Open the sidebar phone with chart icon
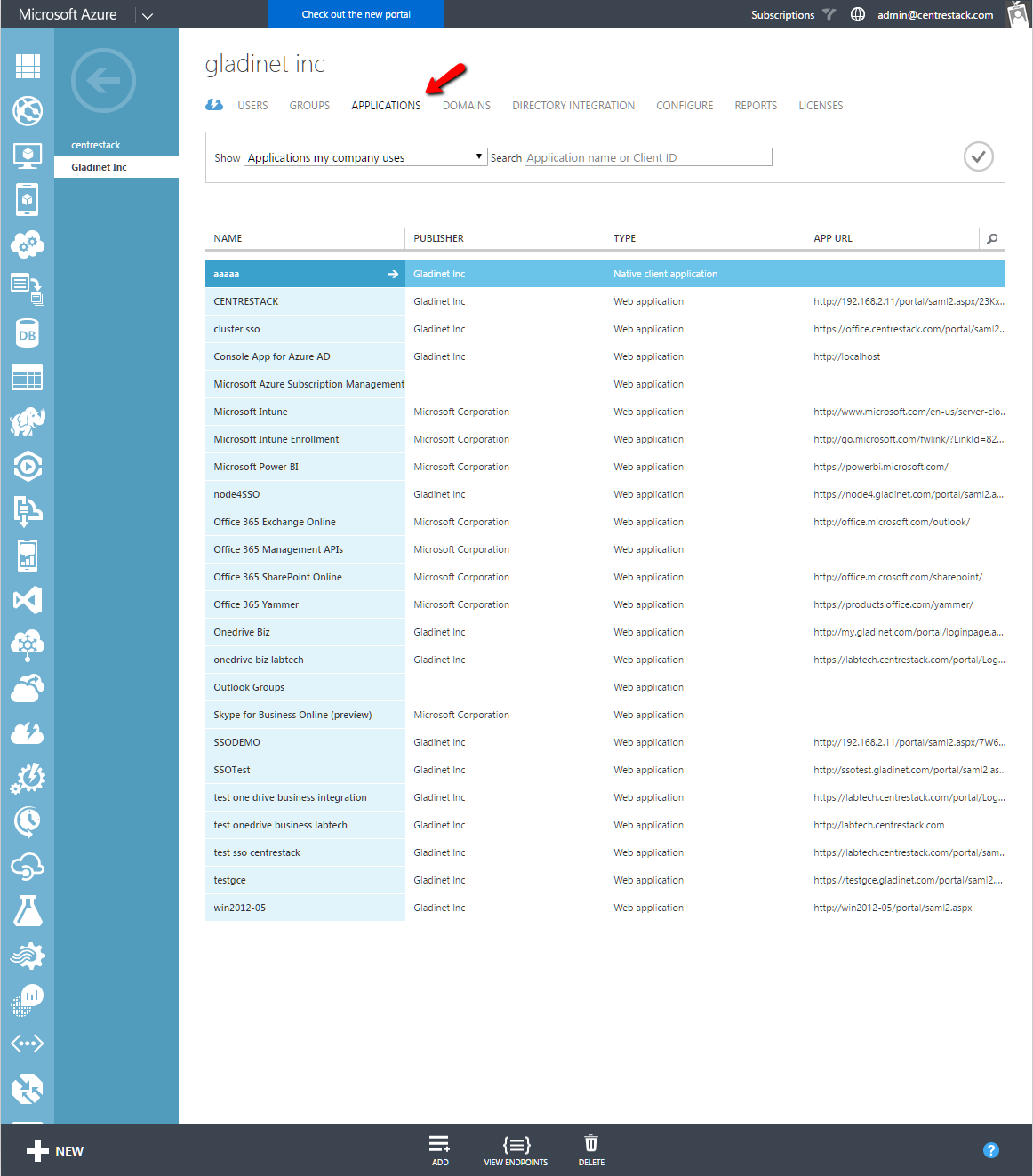This screenshot has height=1176, width=1033. point(28,556)
